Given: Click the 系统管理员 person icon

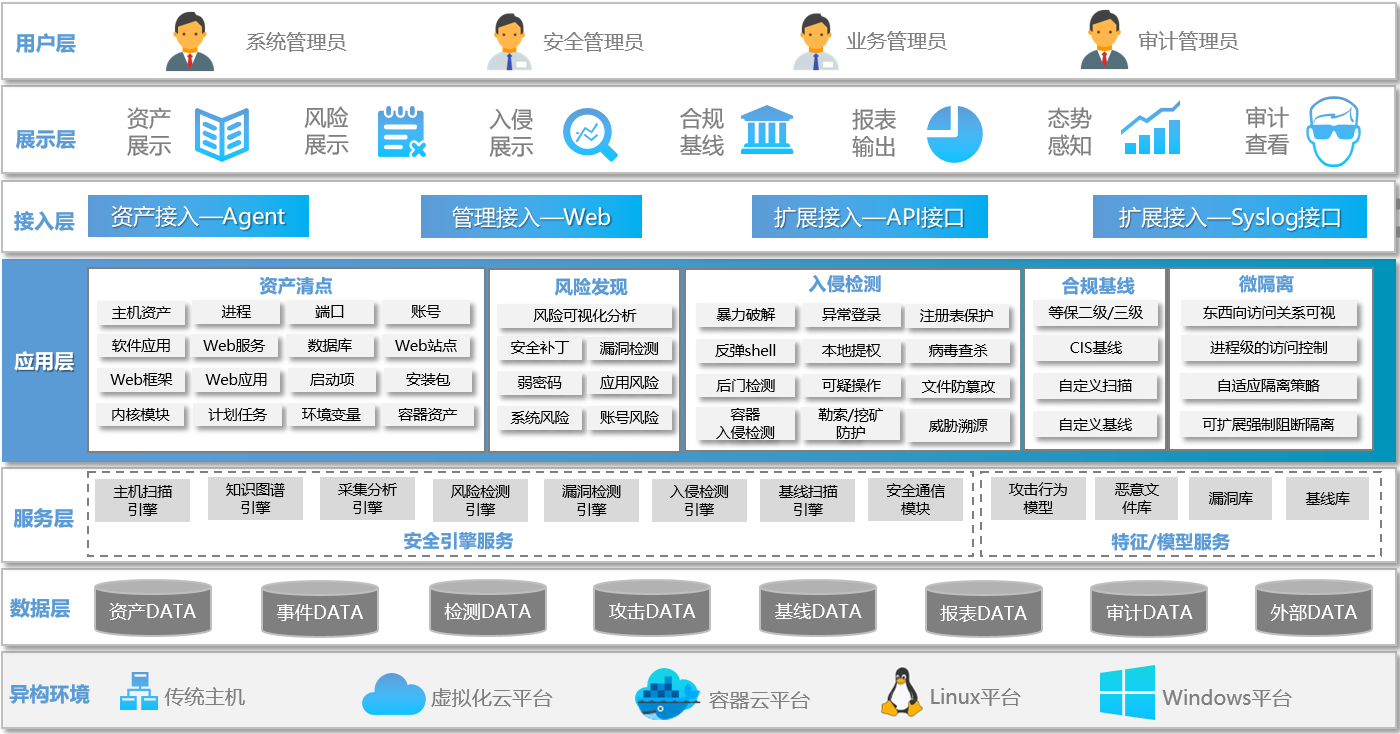Looking at the screenshot, I should point(190,41).
